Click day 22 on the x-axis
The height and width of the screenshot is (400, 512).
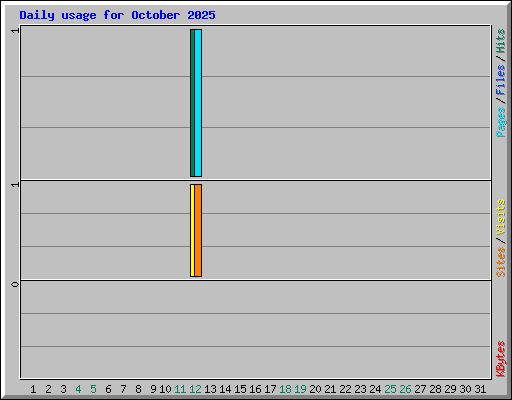(x=345, y=389)
